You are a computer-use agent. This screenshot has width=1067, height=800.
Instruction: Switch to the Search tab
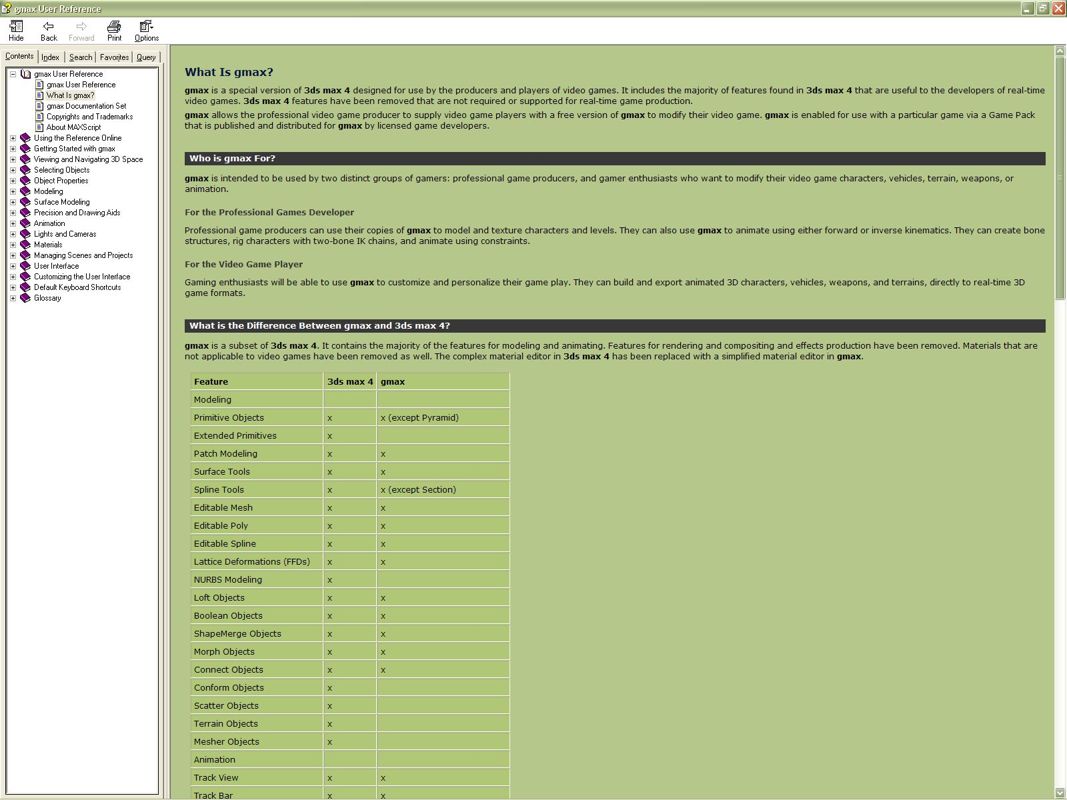[80, 58]
